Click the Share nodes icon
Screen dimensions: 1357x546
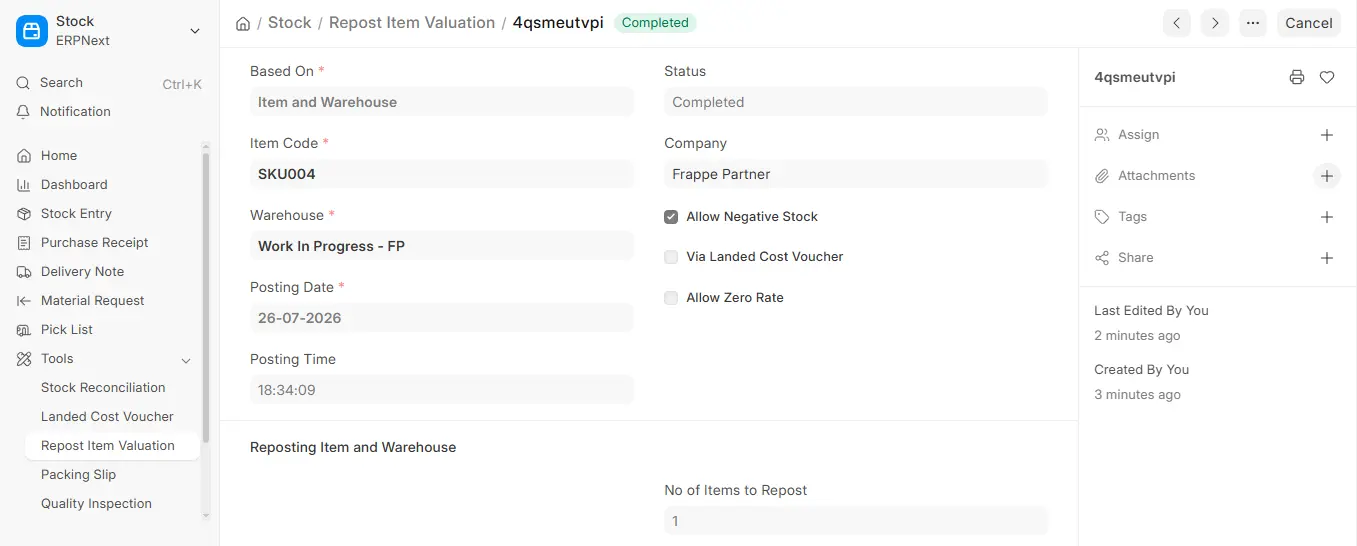pyautogui.click(x=1102, y=258)
